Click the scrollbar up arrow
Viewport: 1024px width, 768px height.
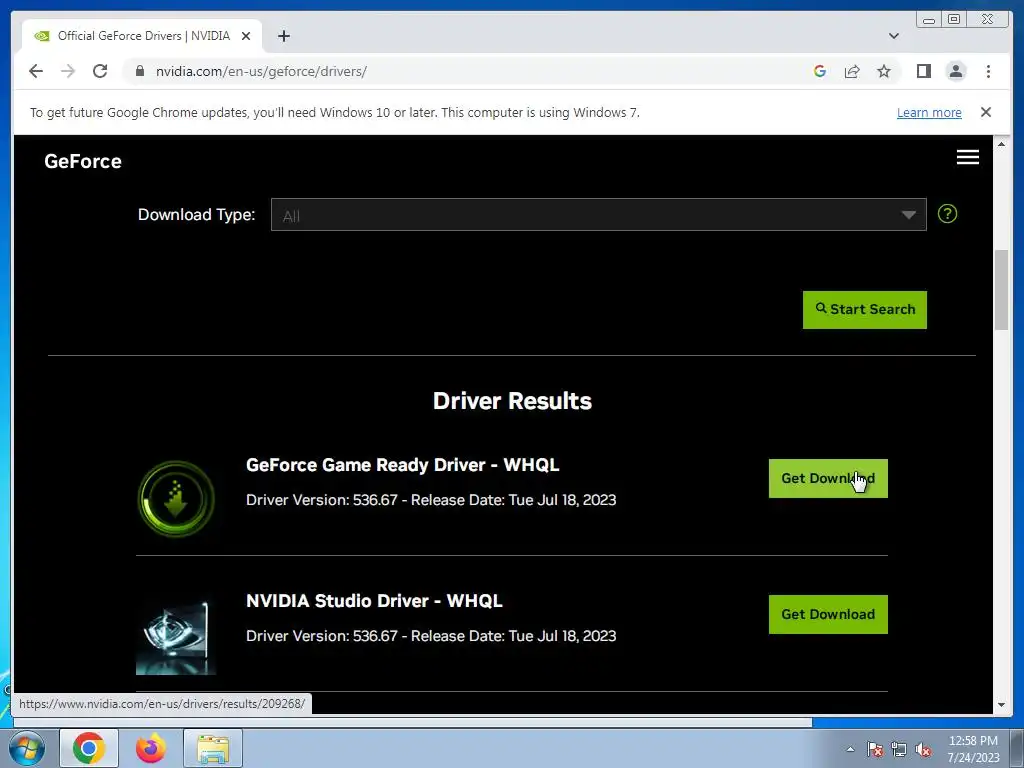pyautogui.click(x=1001, y=144)
